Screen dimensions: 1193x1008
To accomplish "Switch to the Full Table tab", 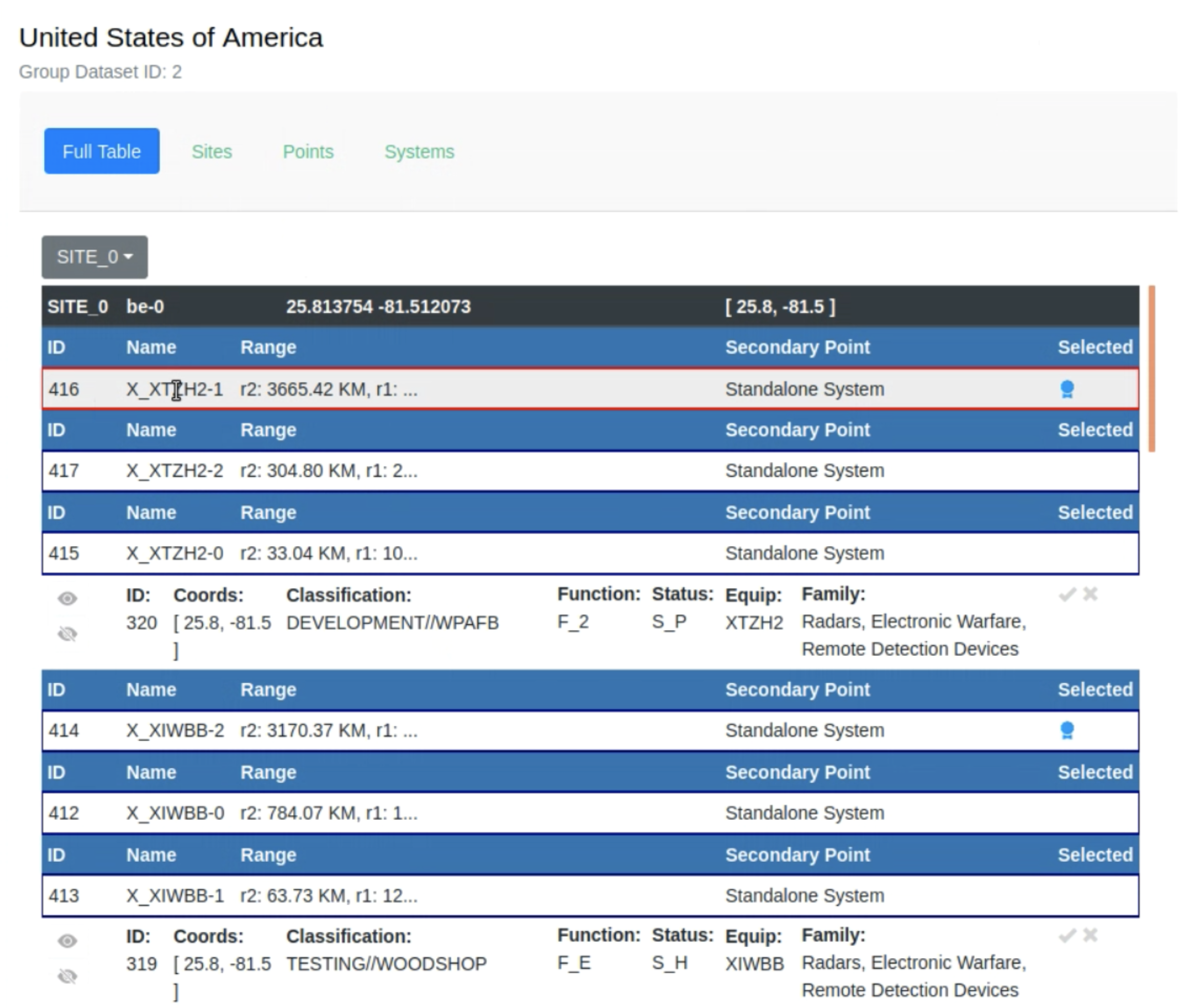I will point(101,151).
